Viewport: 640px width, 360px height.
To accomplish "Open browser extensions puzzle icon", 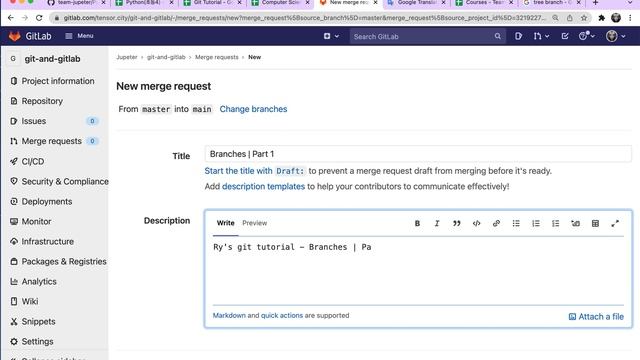I will 602,18.
